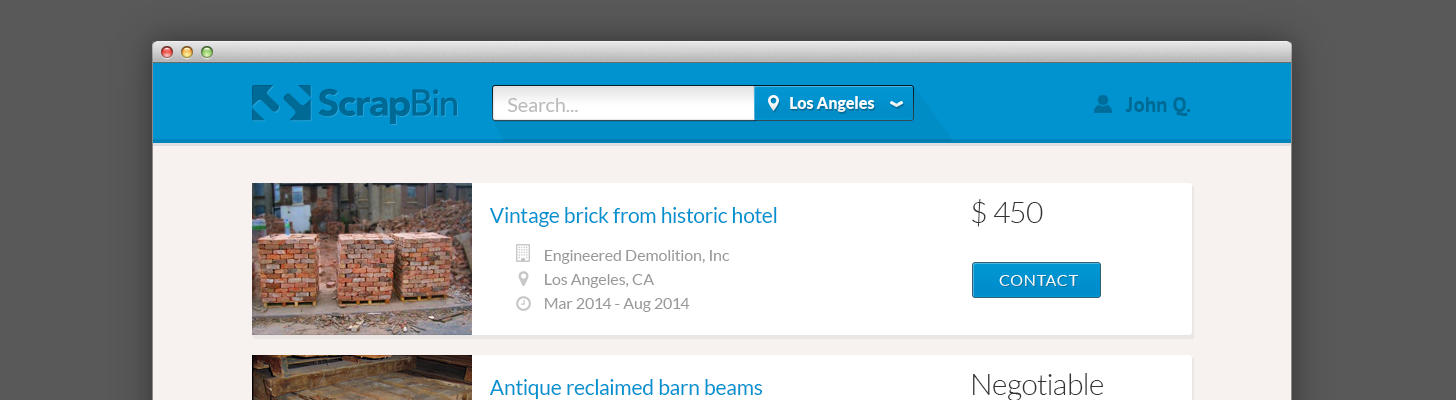
Task: Click Engineered Demolition, Inc seller name
Action: coord(636,255)
